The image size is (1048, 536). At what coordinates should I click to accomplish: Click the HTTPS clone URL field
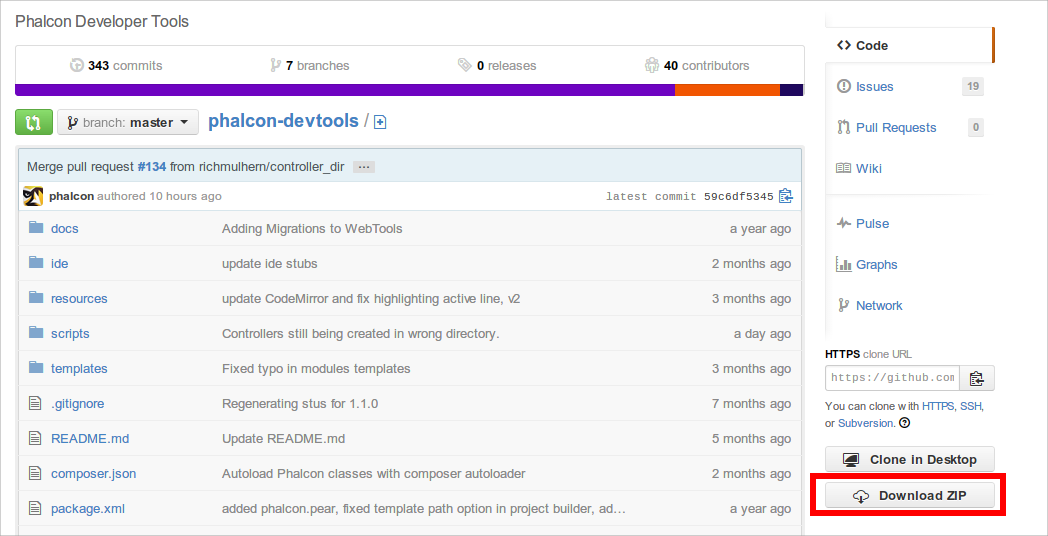click(892, 378)
